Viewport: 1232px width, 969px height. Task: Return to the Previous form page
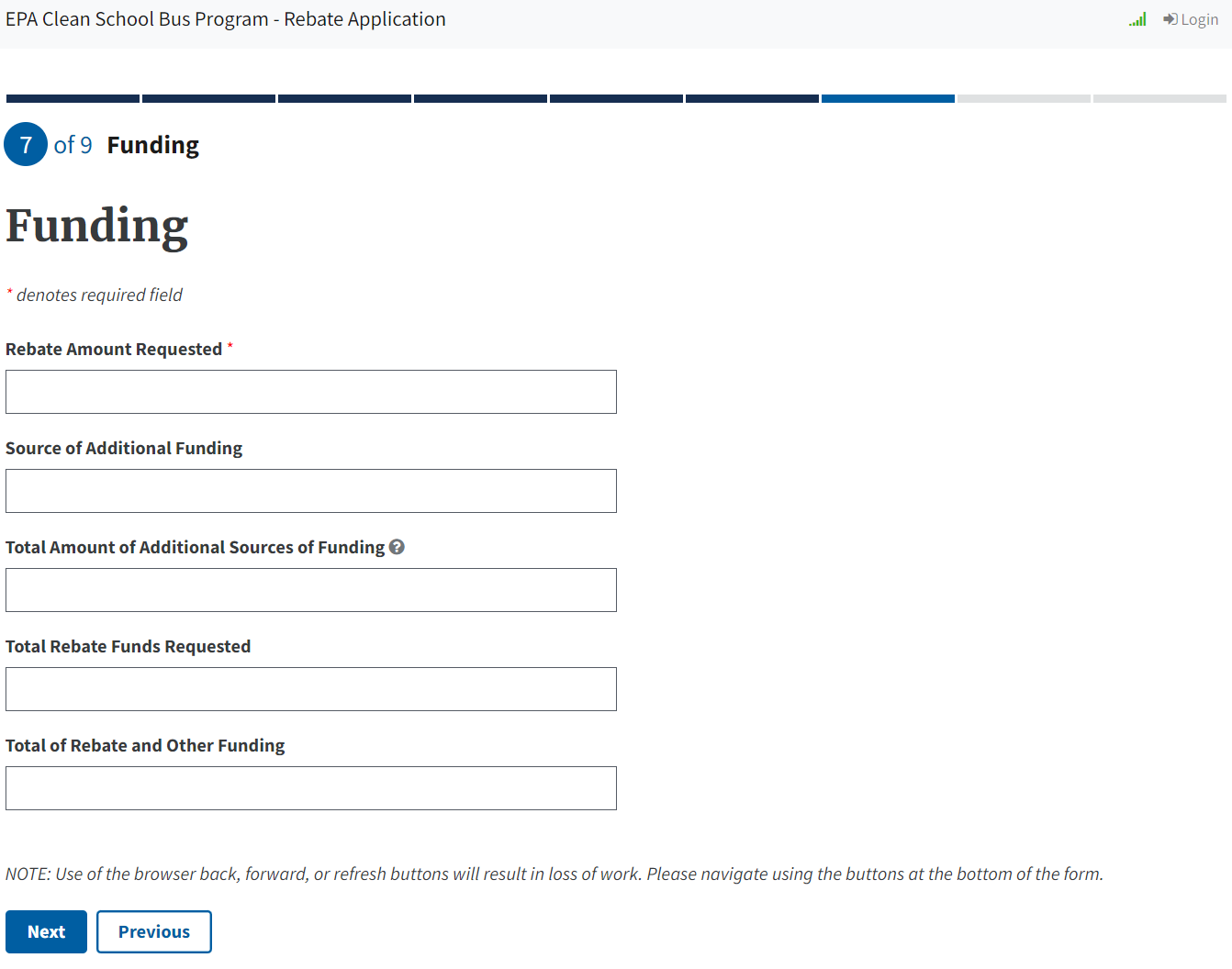(x=154, y=931)
